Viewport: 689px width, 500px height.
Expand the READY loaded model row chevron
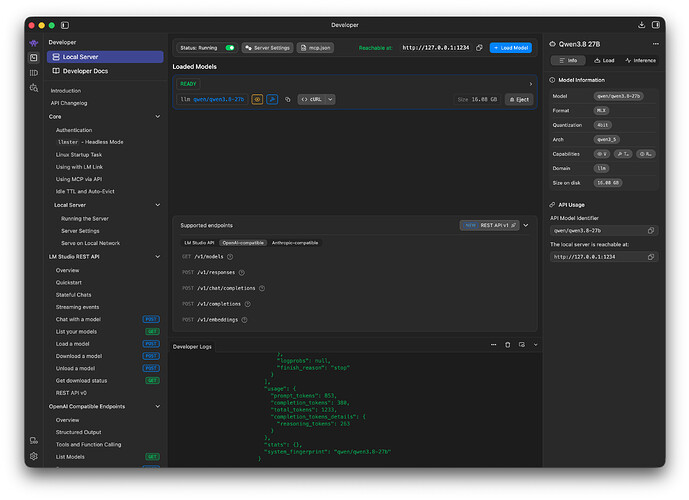[530, 84]
